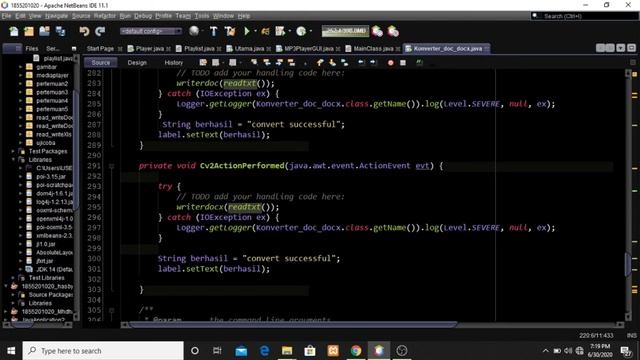Switch to the Player.java tab
Viewport: 640px width, 360px height.
pos(149,49)
